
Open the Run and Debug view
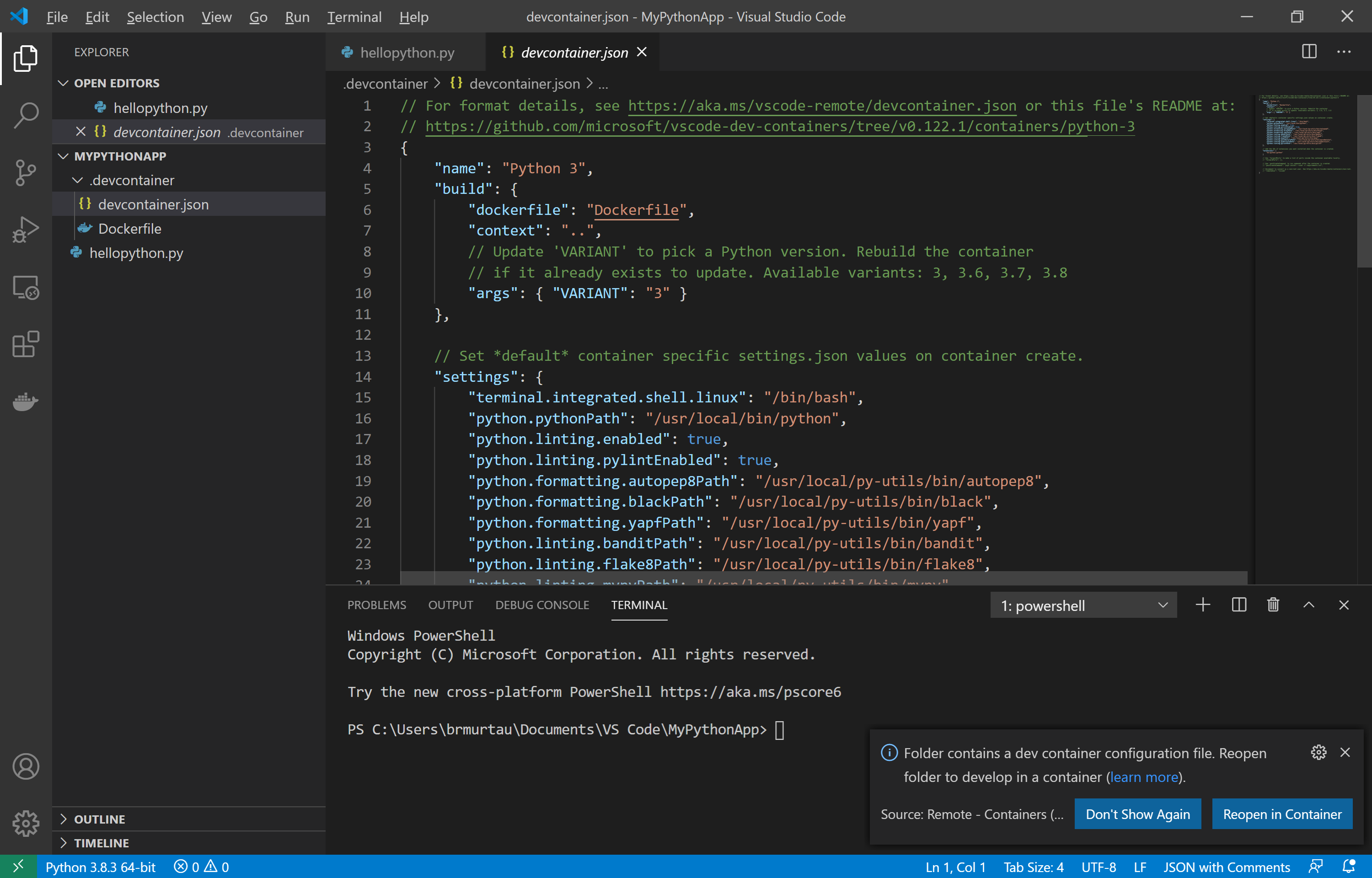pyautogui.click(x=25, y=229)
